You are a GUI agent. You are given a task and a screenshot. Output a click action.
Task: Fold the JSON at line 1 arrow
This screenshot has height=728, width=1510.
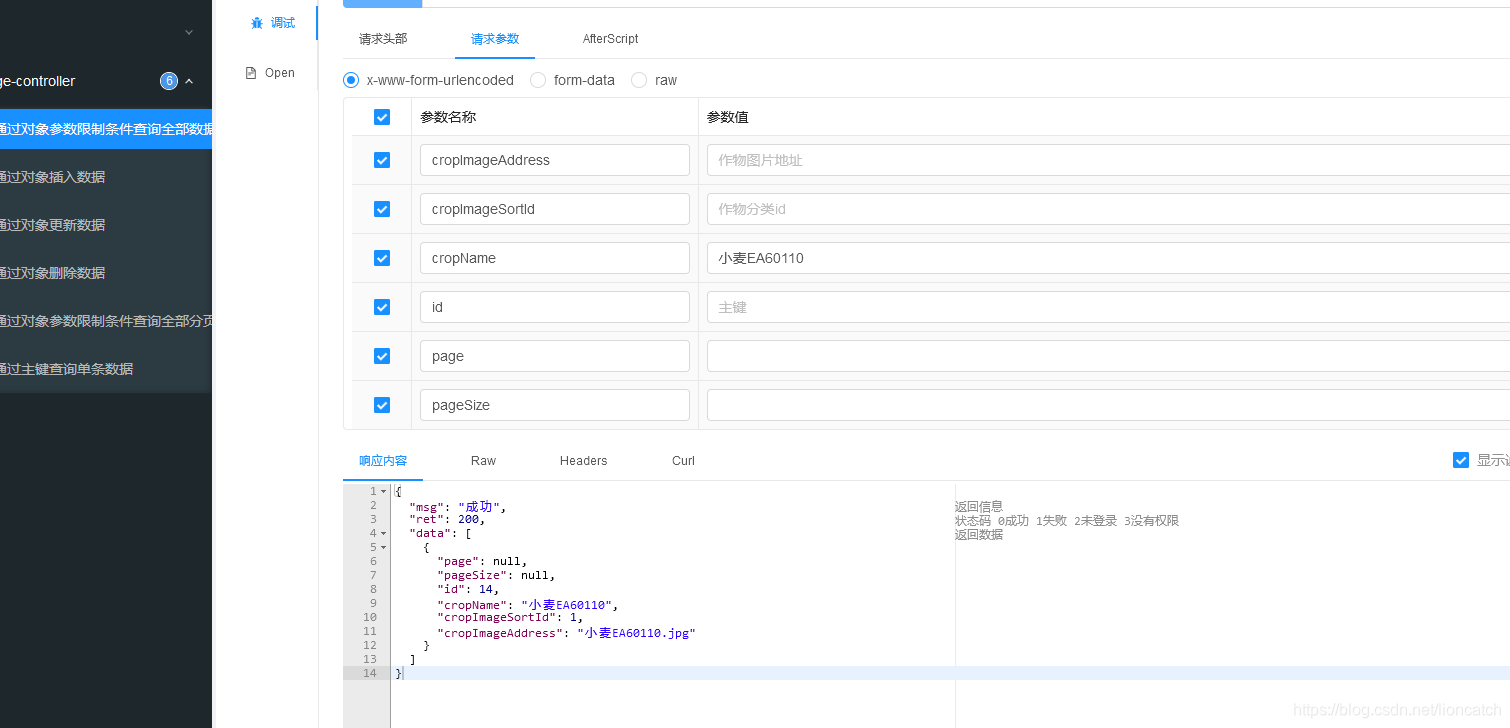pyautogui.click(x=383, y=491)
